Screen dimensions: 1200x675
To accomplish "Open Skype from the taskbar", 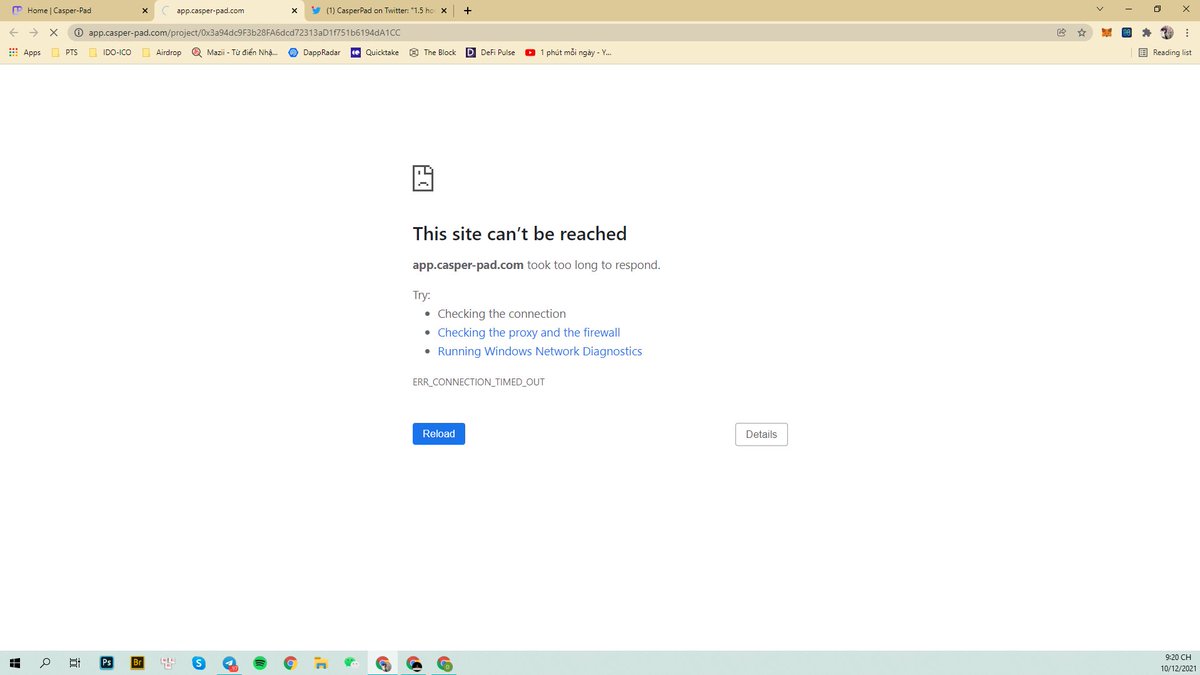I will [199, 663].
